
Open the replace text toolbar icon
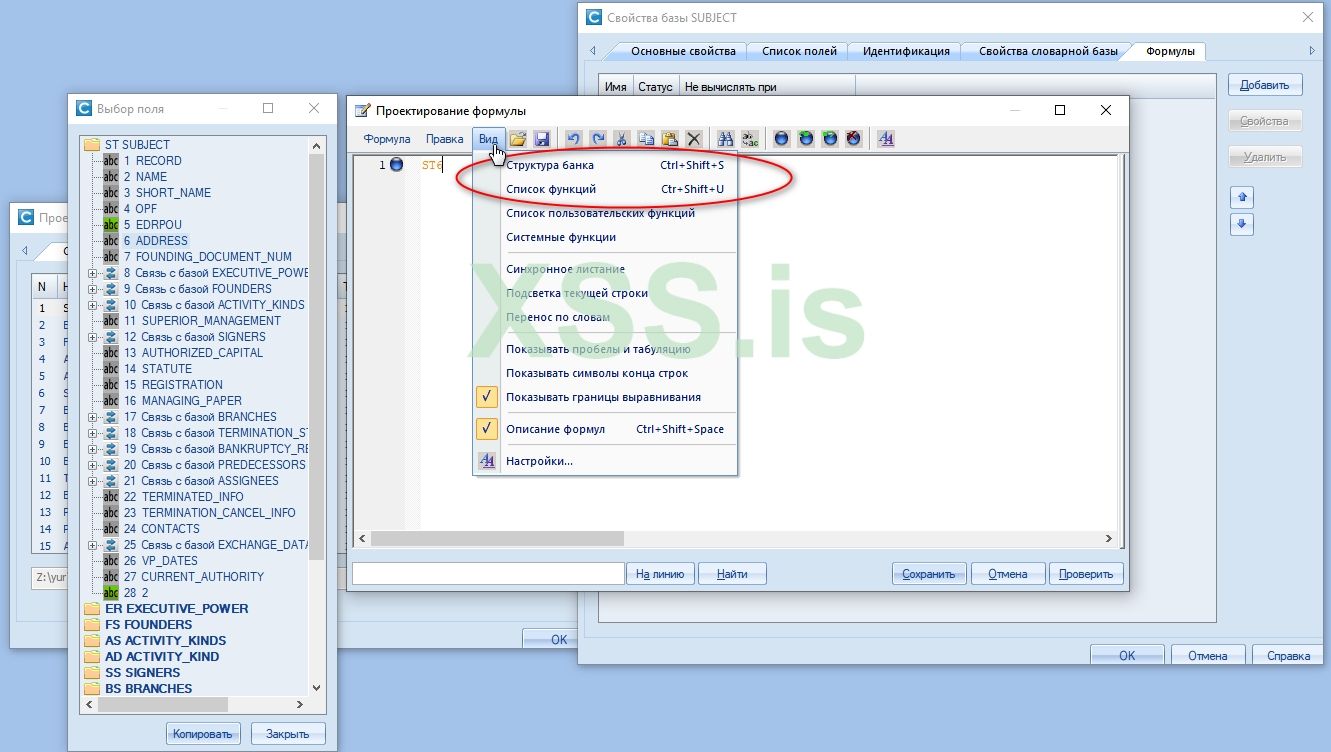point(750,139)
